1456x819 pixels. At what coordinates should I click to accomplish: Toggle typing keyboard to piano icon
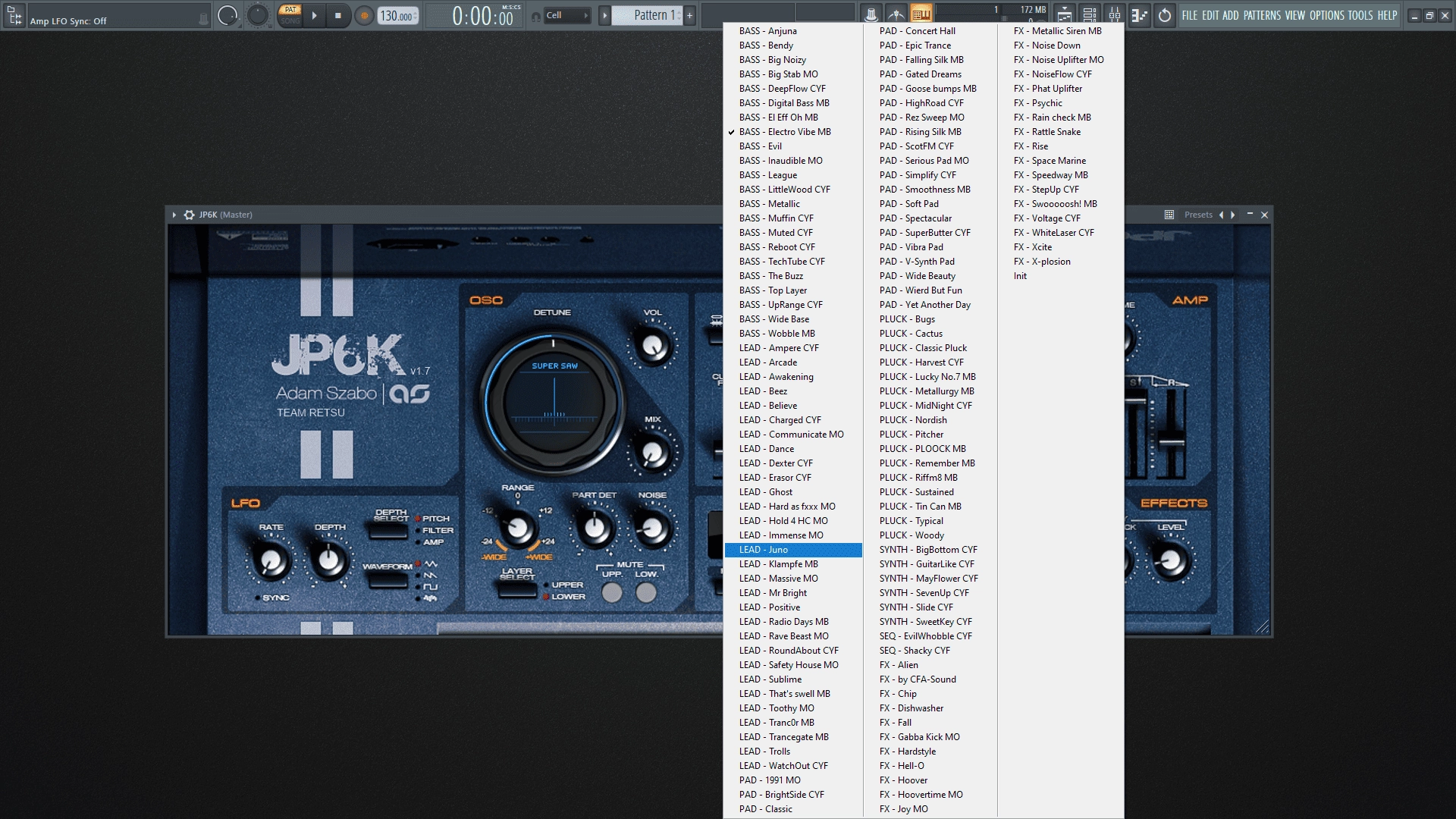tap(921, 14)
